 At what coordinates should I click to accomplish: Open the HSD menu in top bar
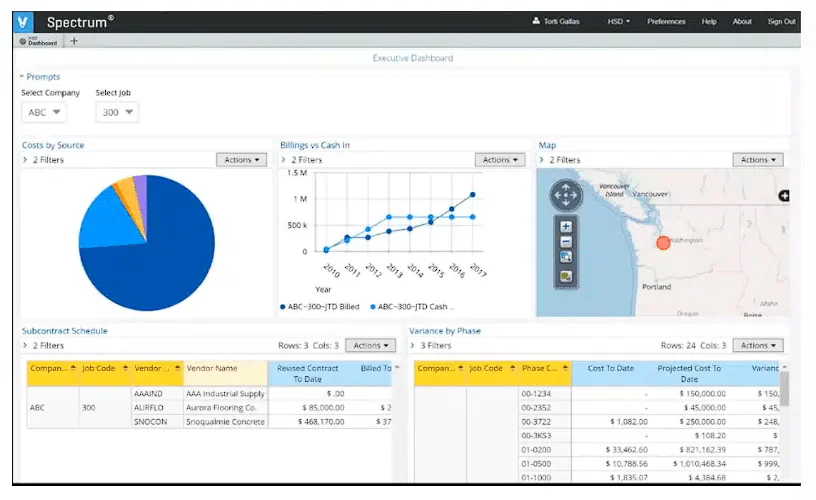coord(618,21)
